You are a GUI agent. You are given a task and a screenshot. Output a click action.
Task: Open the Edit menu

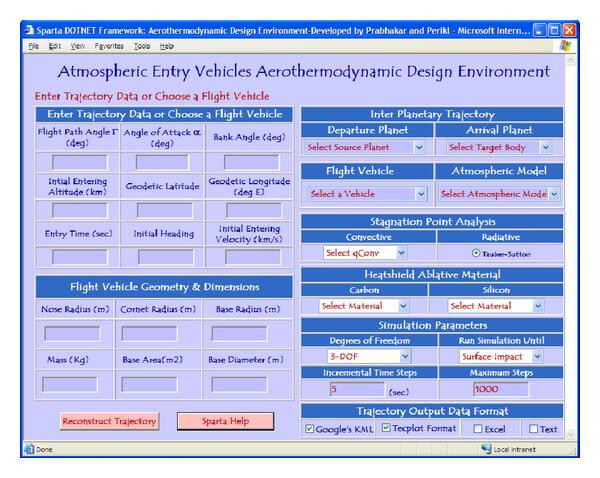click(x=55, y=46)
